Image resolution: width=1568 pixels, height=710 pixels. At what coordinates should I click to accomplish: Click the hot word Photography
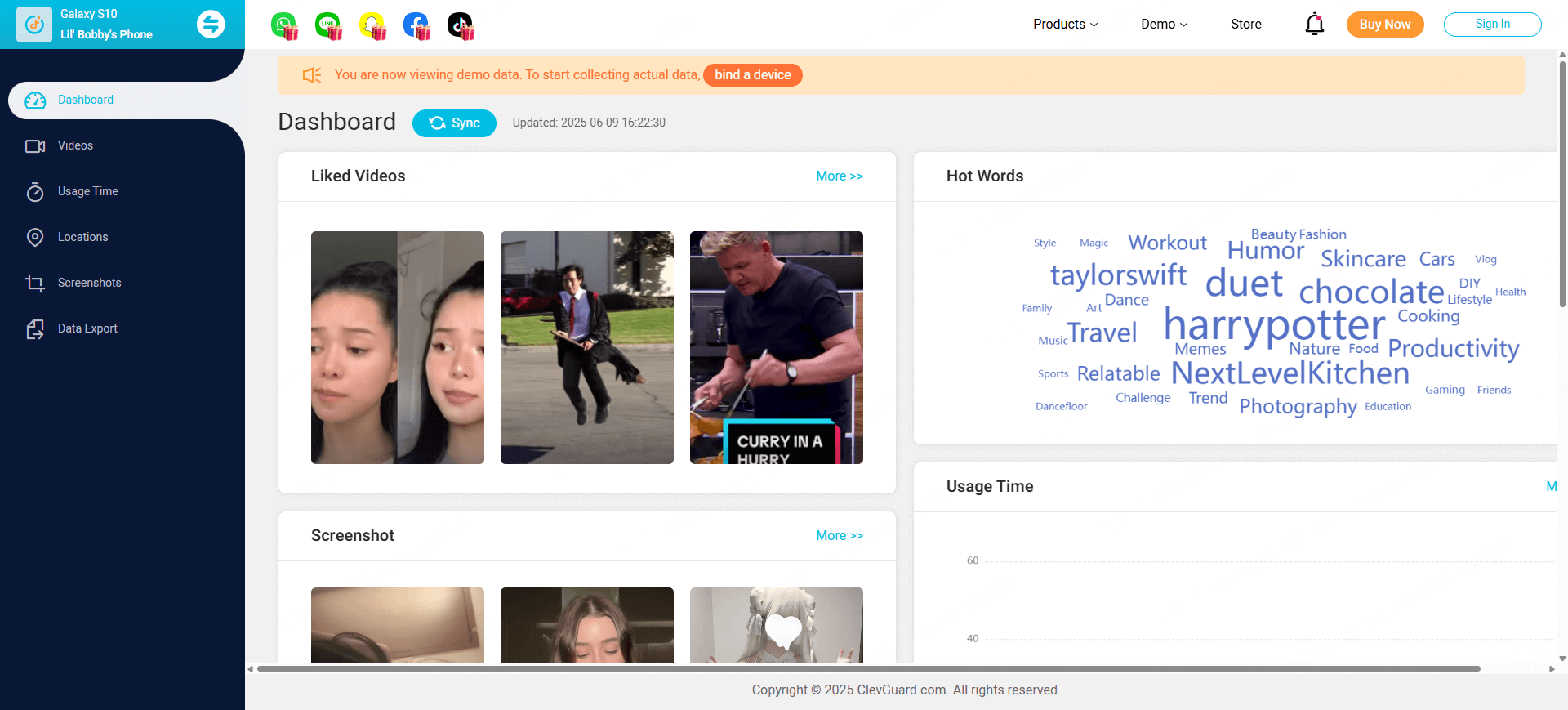pos(1298,406)
